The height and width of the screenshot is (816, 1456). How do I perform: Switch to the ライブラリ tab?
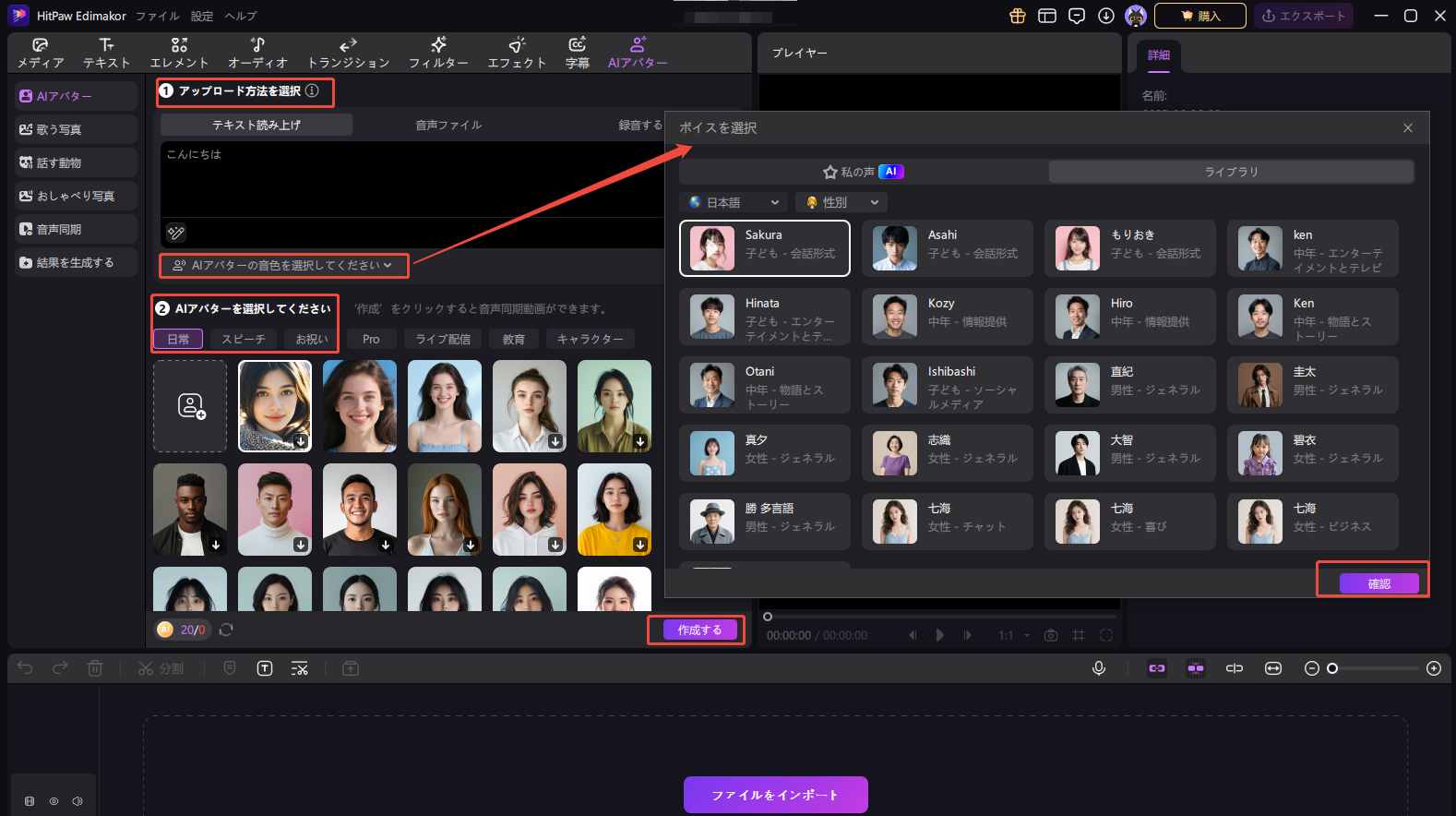point(1231,172)
